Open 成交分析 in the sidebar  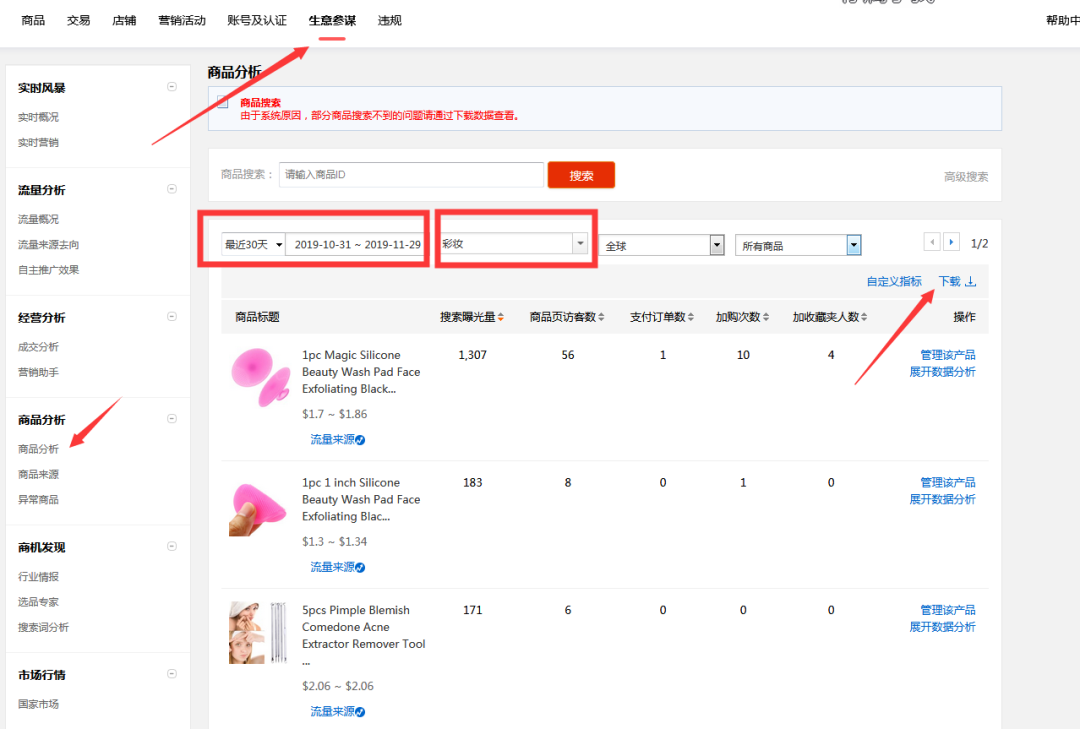coord(39,347)
